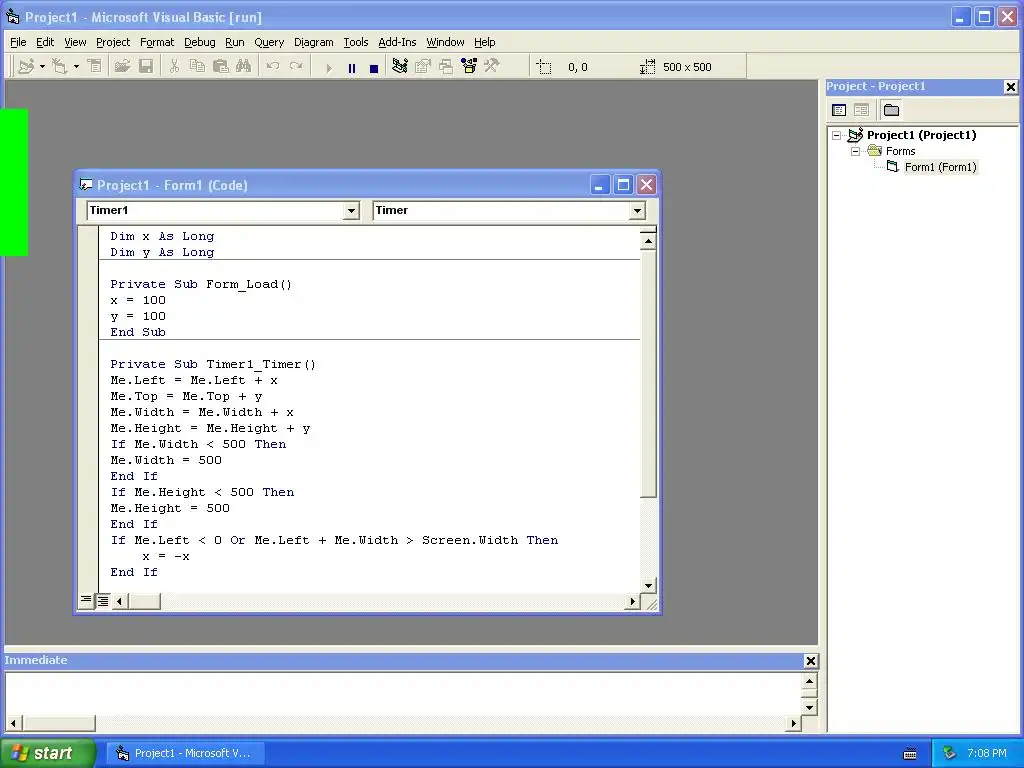Click Immediate window horizontal scroll right arrow
The width and height of the screenshot is (1024, 768).
point(793,724)
